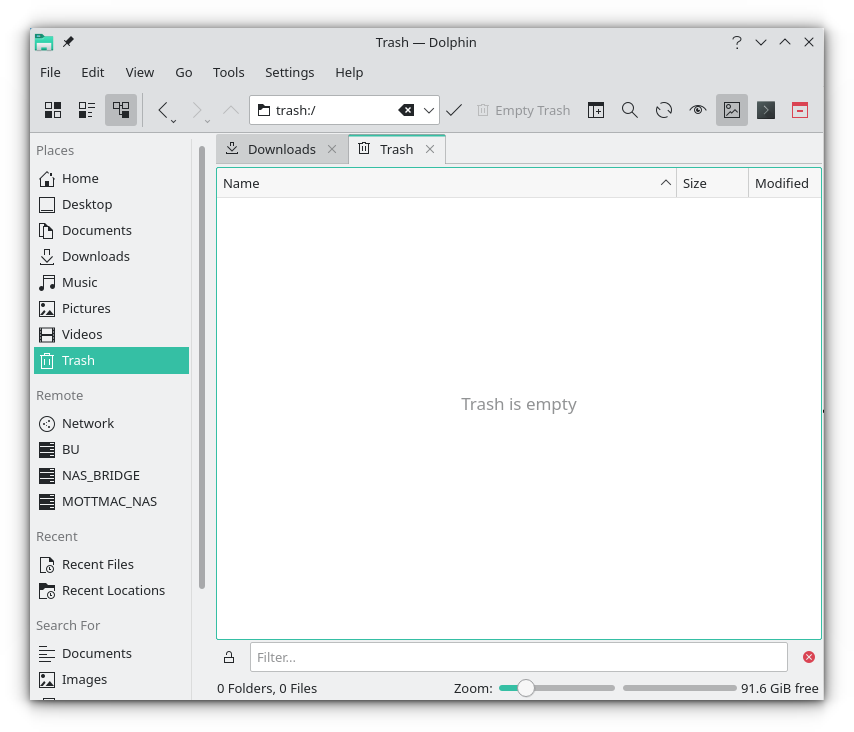Open Downloads in the Places sidebar

point(112,257)
